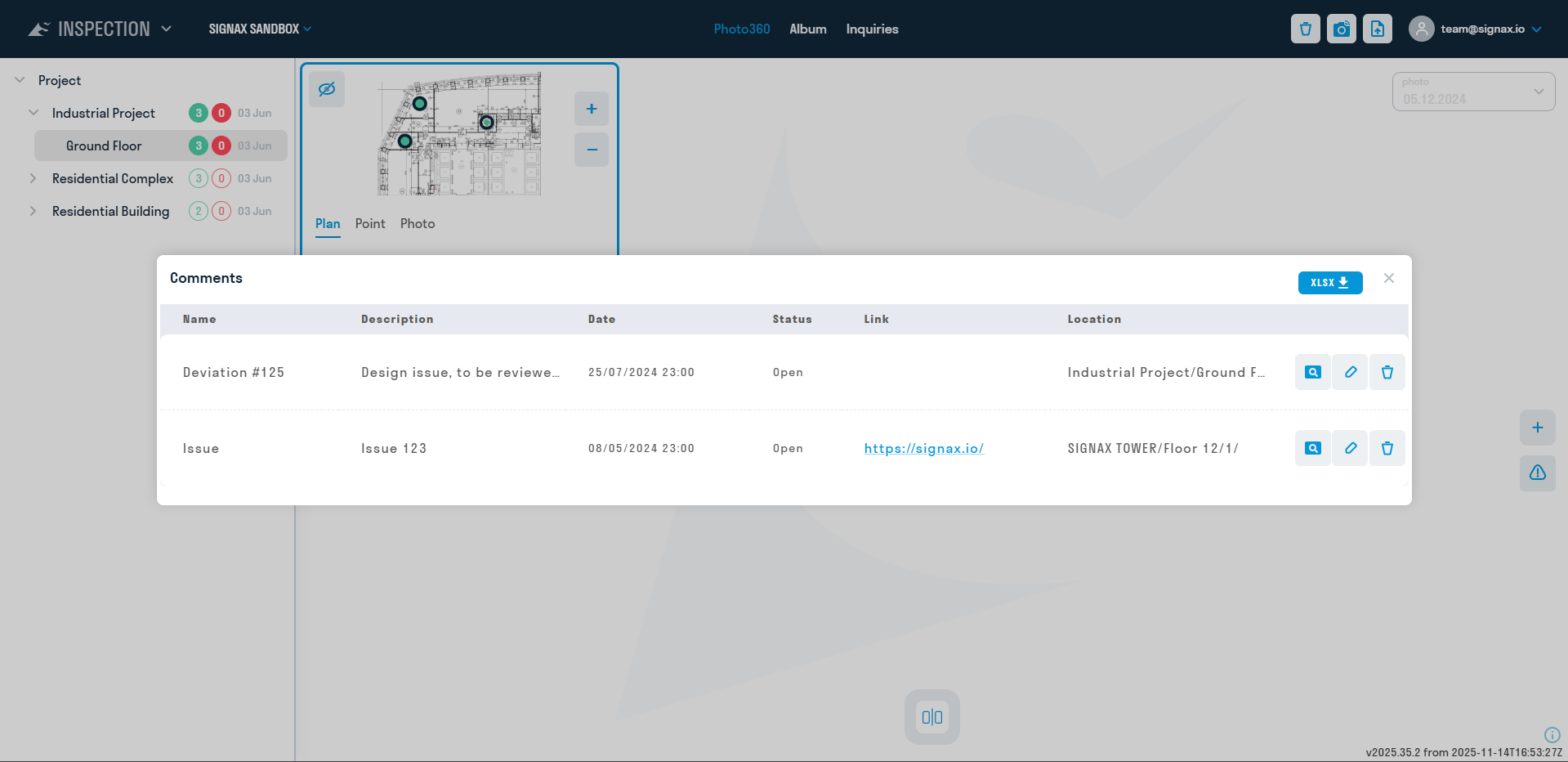Click green badge on Residential Building
This screenshot has height=762, width=1568.
tap(199, 211)
